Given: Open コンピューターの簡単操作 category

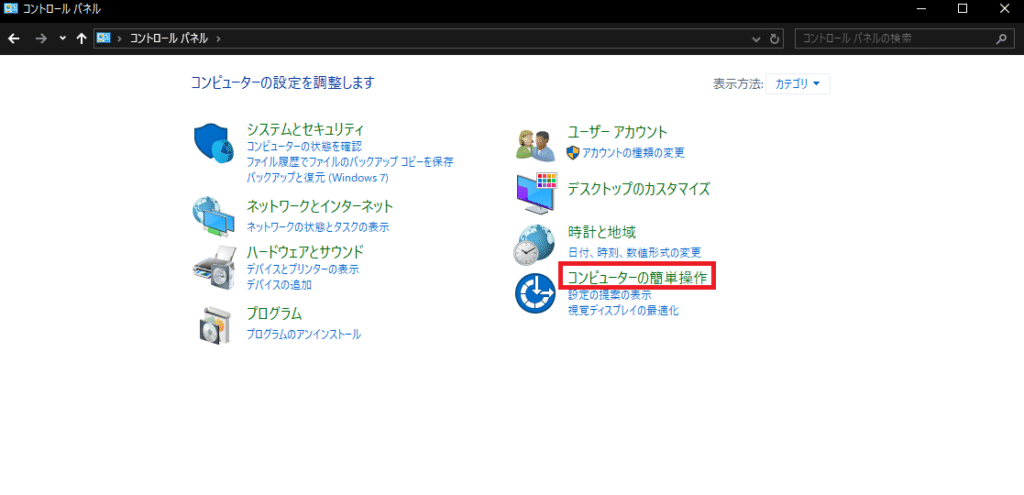Looking at the screenshot, I should 637,277.
